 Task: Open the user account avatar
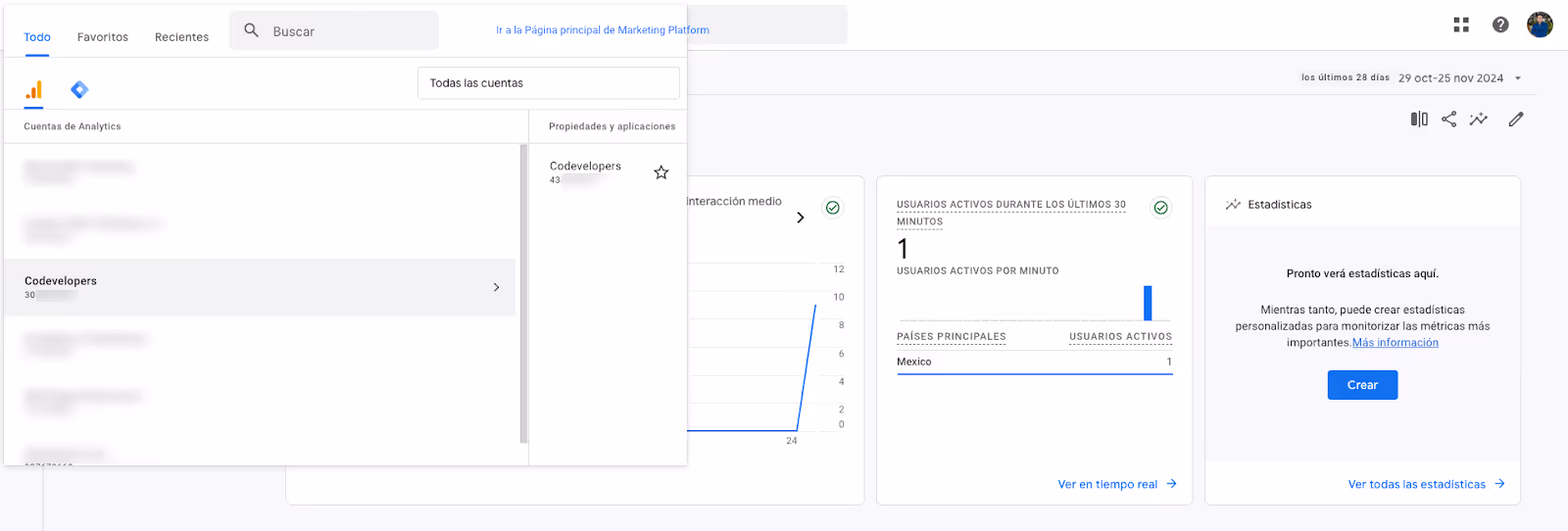[1540, 24]
